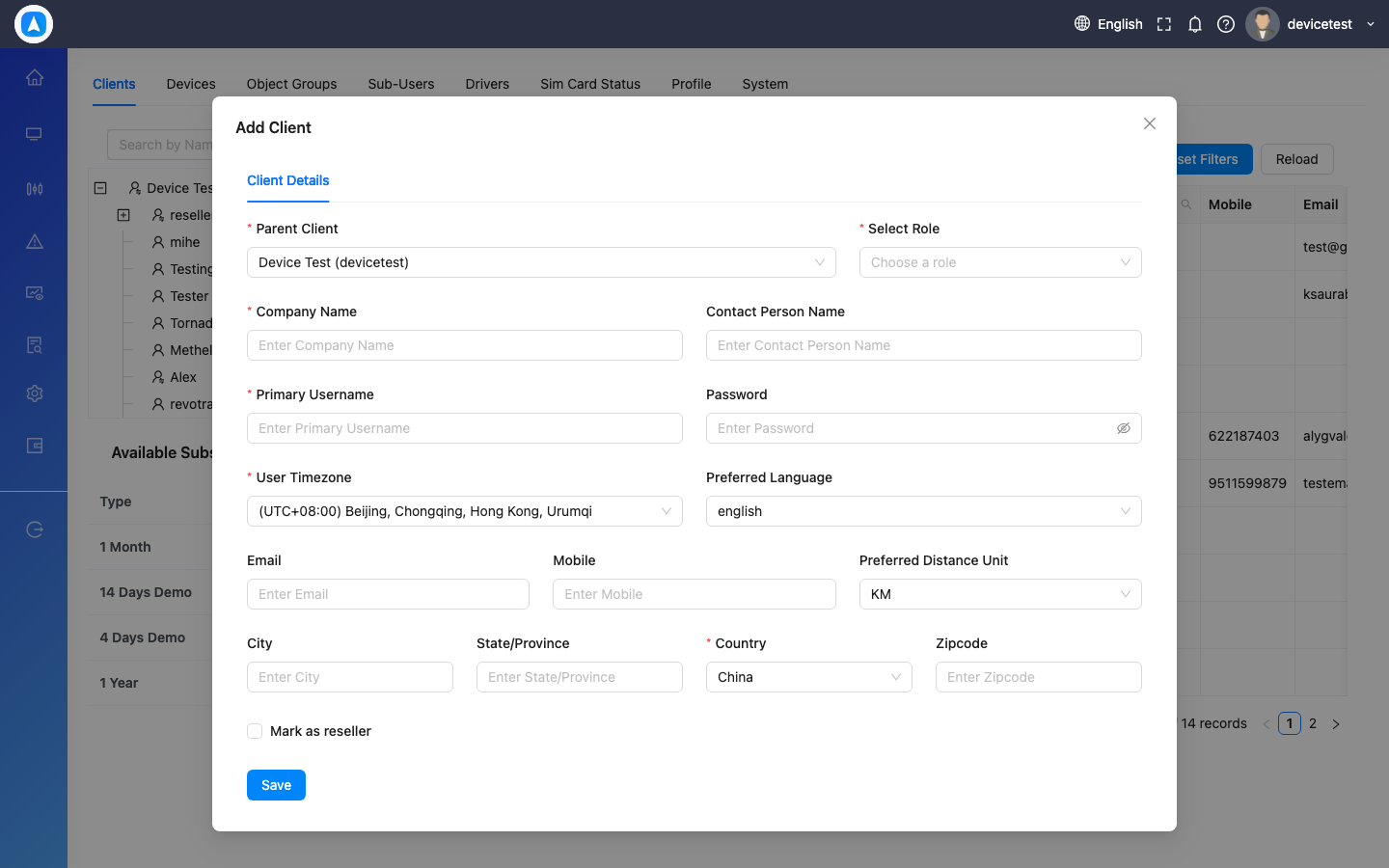Click the search icon beside Mobile column

[1186, 204]
